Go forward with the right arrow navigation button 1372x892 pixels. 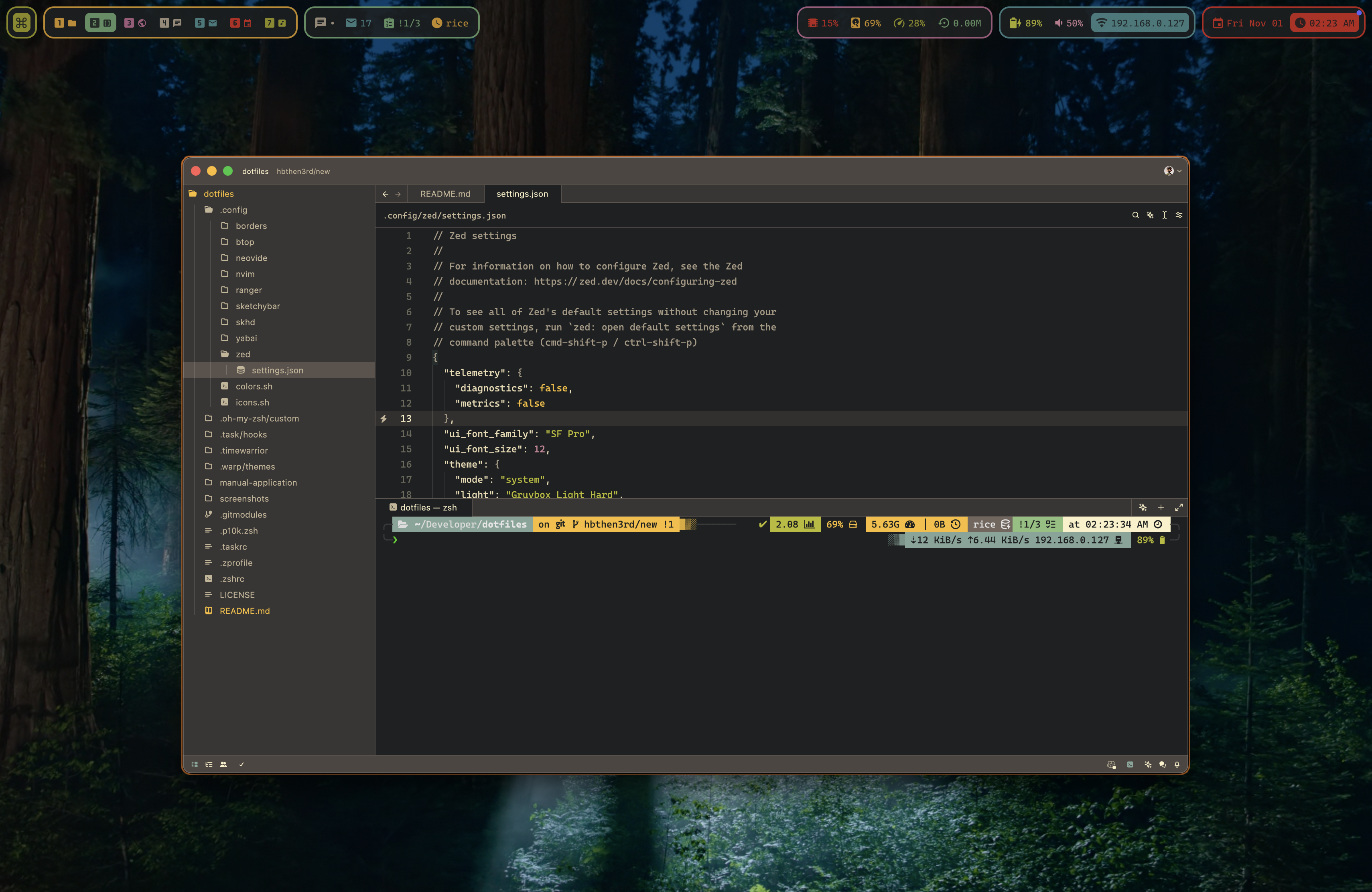point(398,194)
